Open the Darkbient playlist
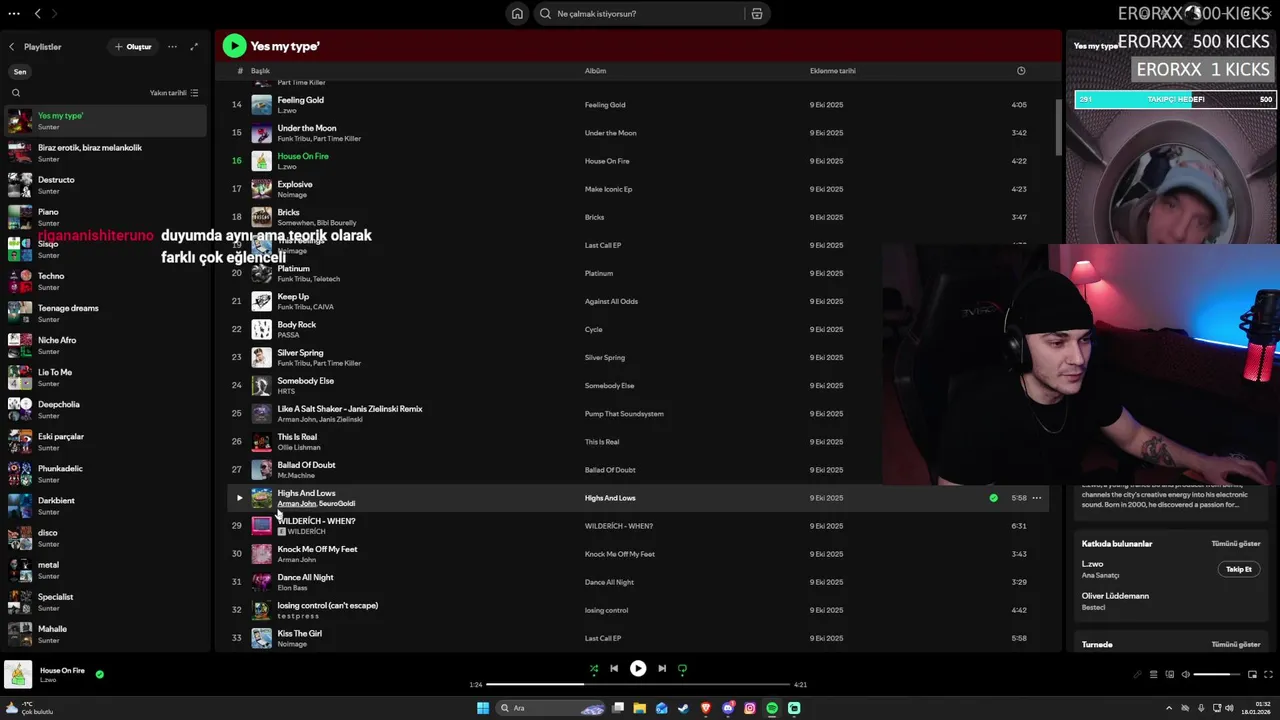 (105, 505)
